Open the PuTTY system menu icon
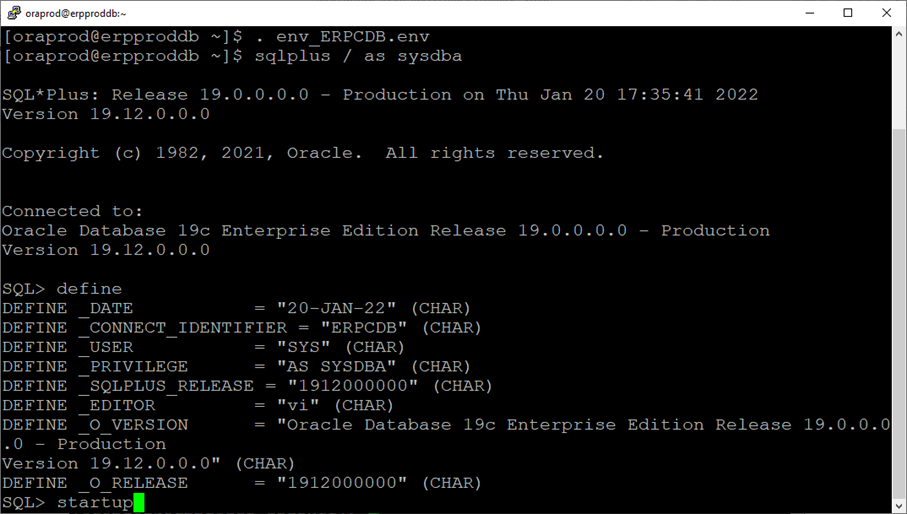Image resolution: width=907 pixels, height=514 pixels. pyautogui.click(x=14, y=13)
